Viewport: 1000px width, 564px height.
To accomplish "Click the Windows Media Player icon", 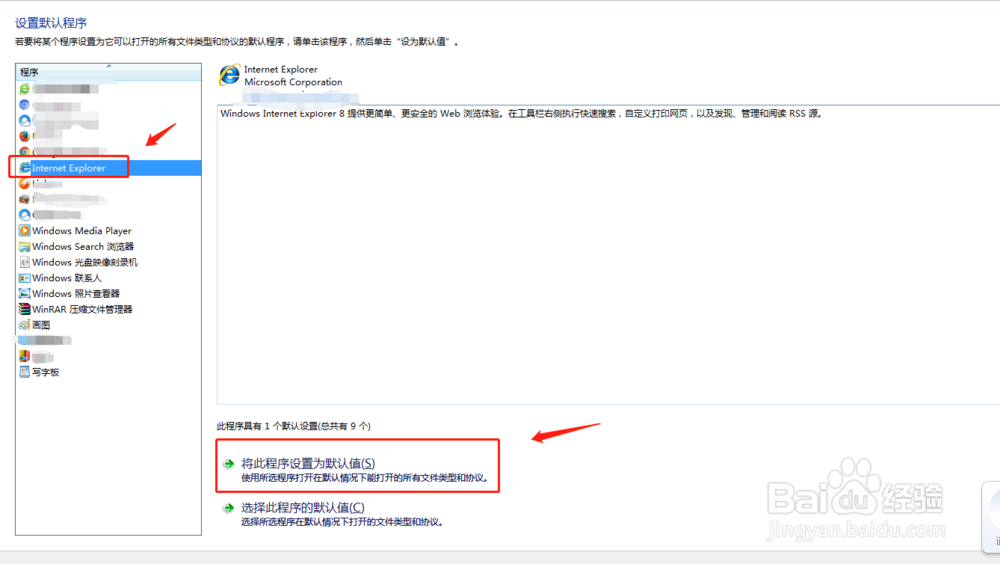I will coord(24,230).
